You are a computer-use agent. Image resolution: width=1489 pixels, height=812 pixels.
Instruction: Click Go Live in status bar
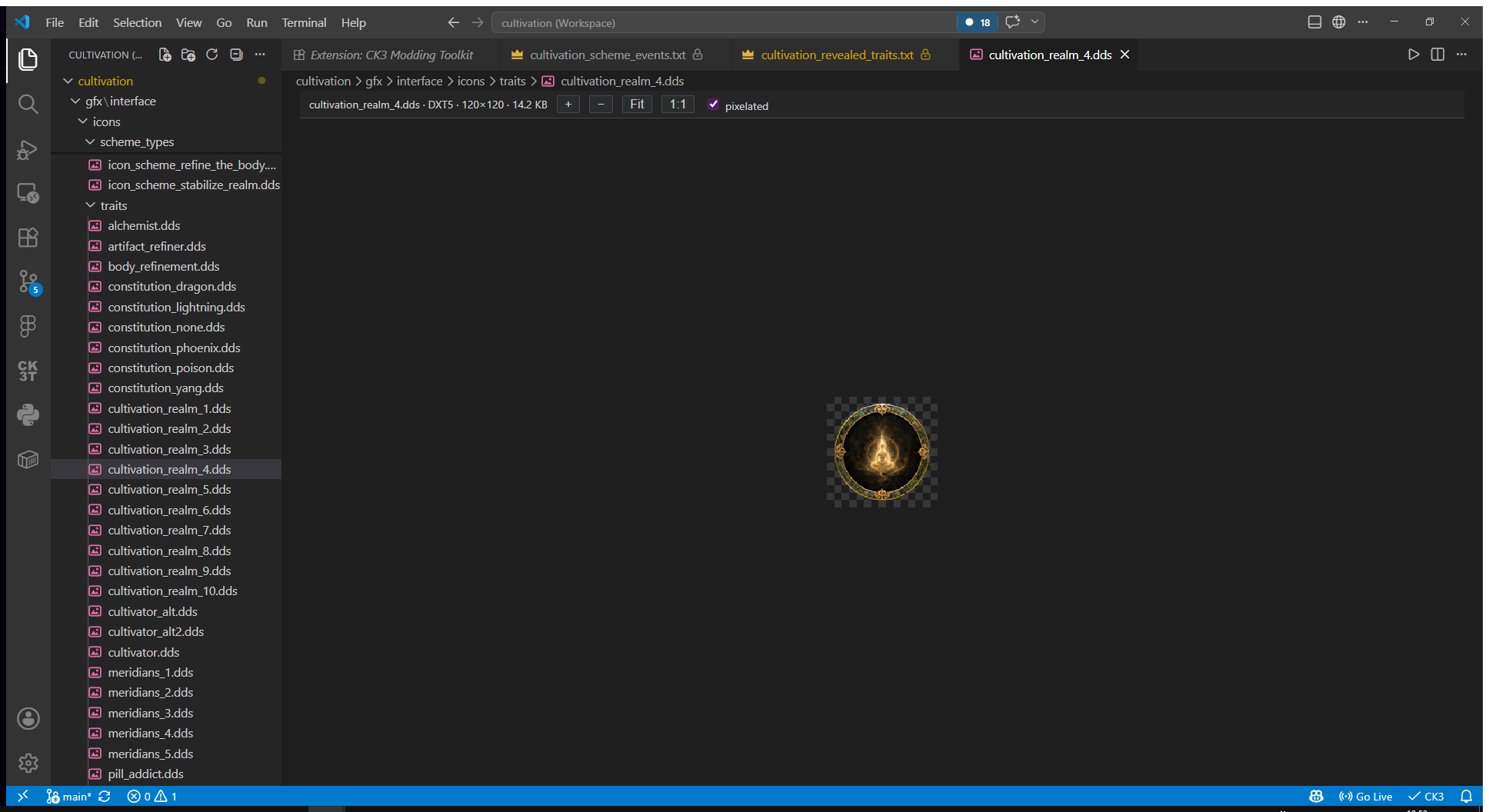click(1366, 797)
